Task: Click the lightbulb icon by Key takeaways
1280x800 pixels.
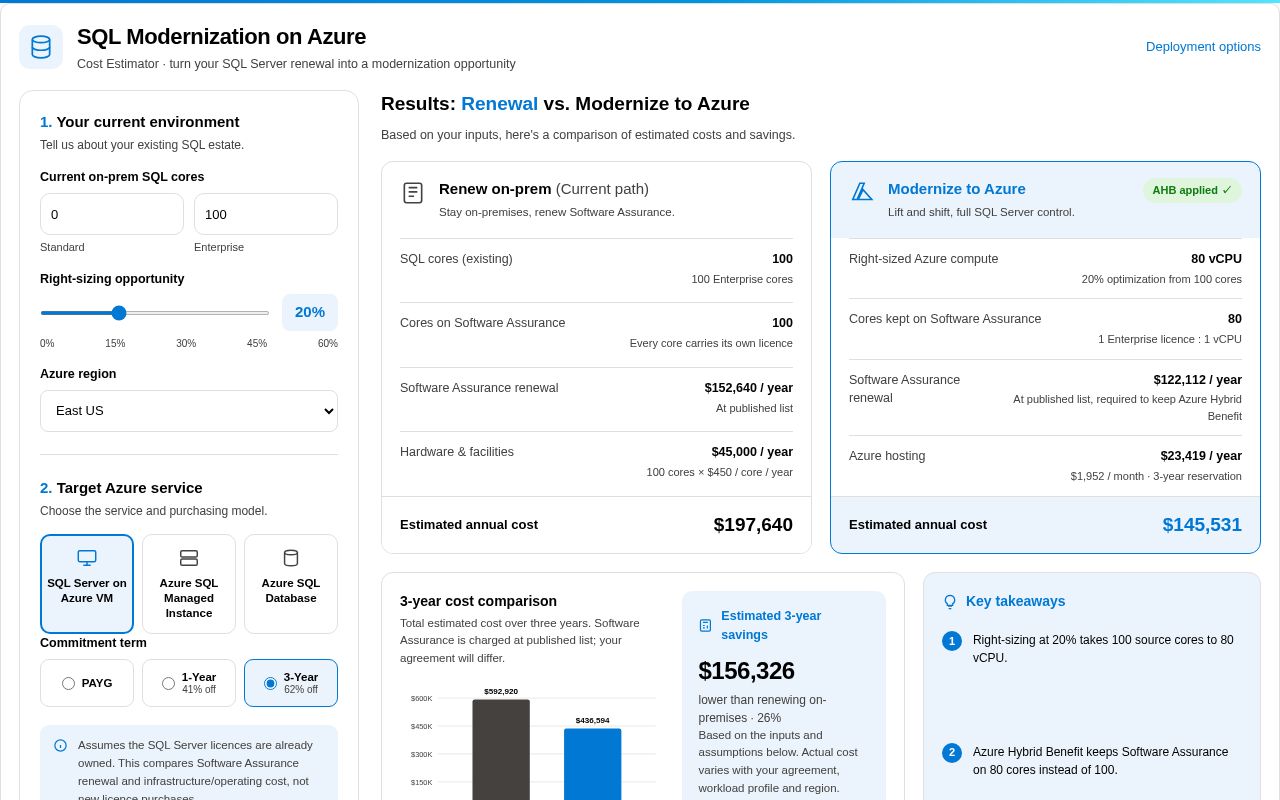Action: (x=950, y=602)
